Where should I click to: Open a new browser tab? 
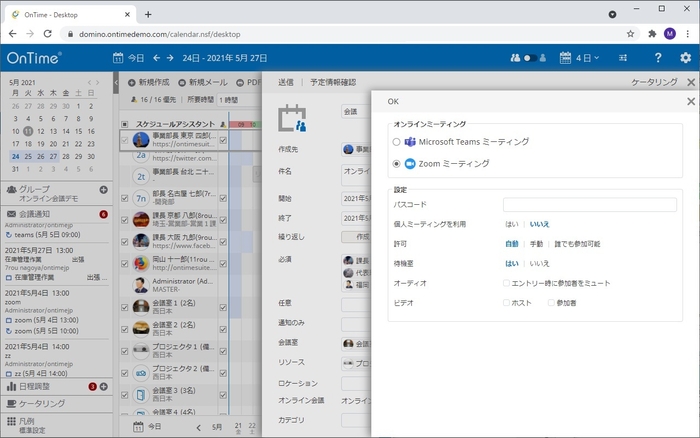[148, 15]
